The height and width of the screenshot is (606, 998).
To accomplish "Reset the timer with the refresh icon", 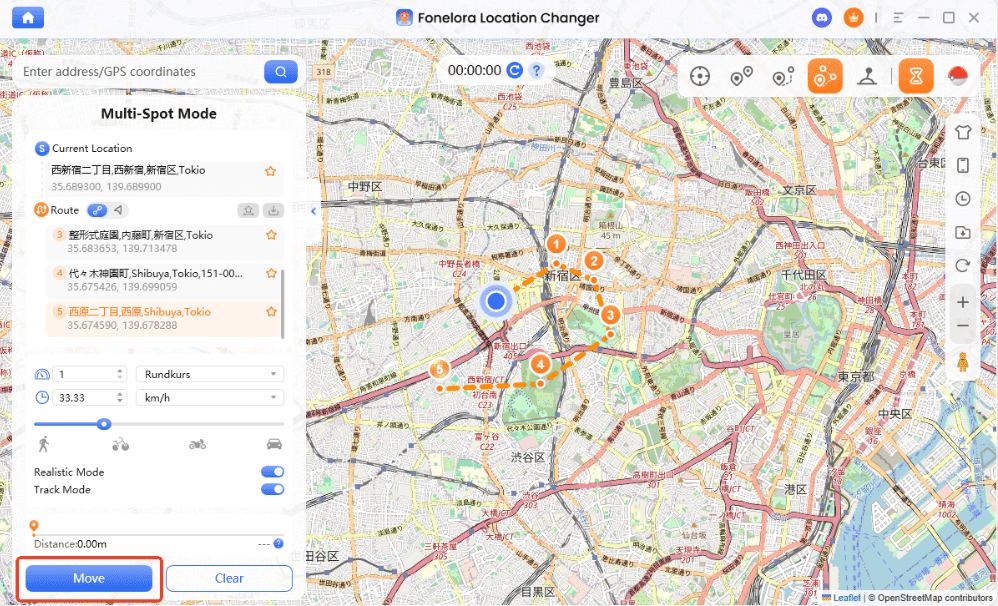I will point(514,71).
